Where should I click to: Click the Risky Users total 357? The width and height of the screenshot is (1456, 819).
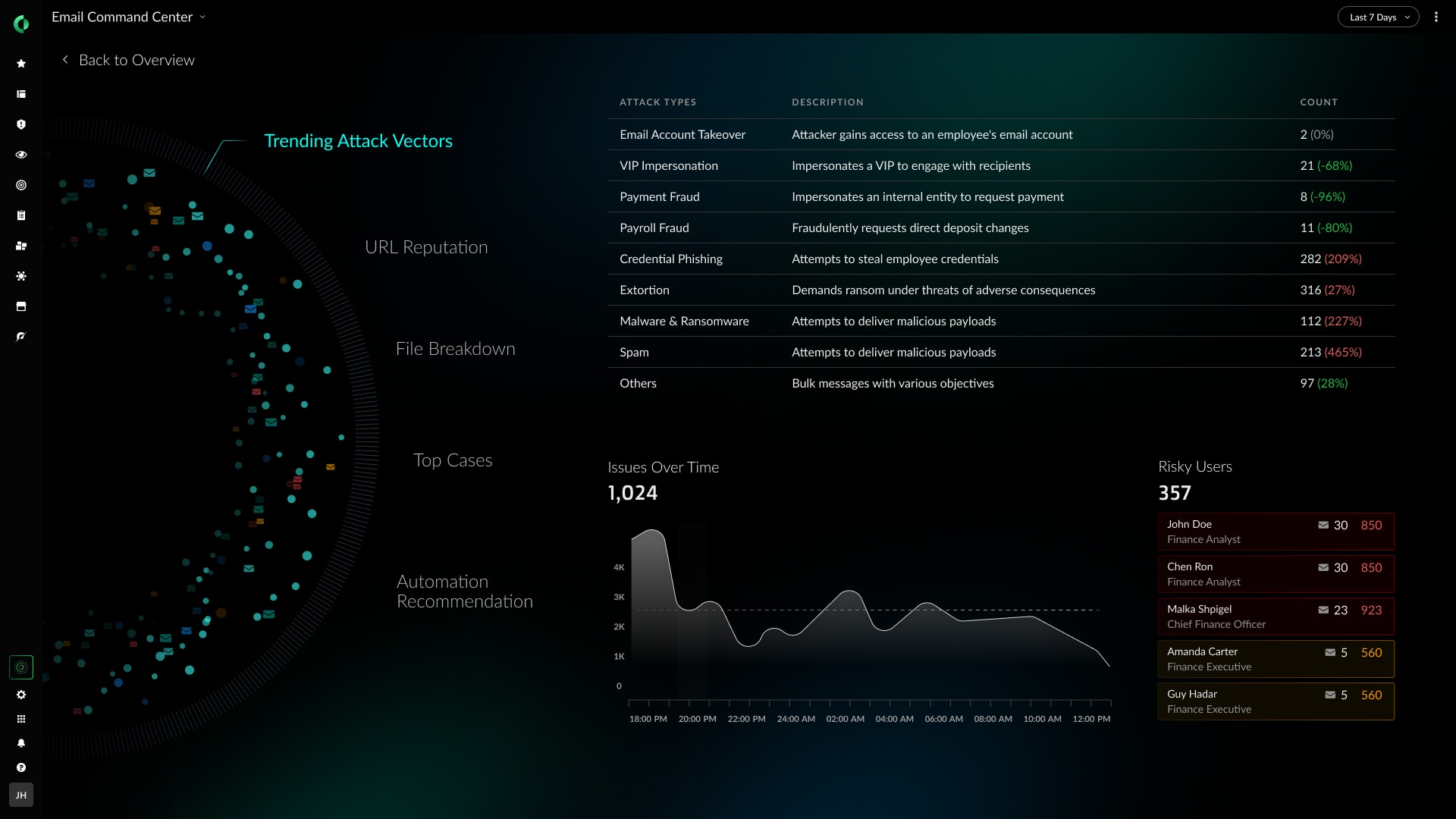click(x=1175, y=493)
